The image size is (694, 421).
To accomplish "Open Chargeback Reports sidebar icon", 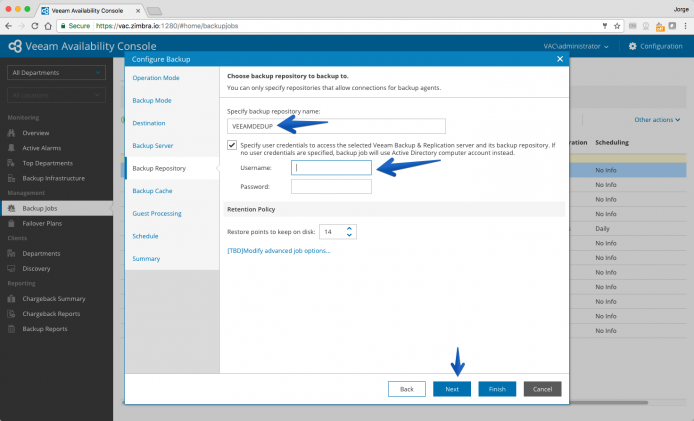I will [x=12, y=313].
